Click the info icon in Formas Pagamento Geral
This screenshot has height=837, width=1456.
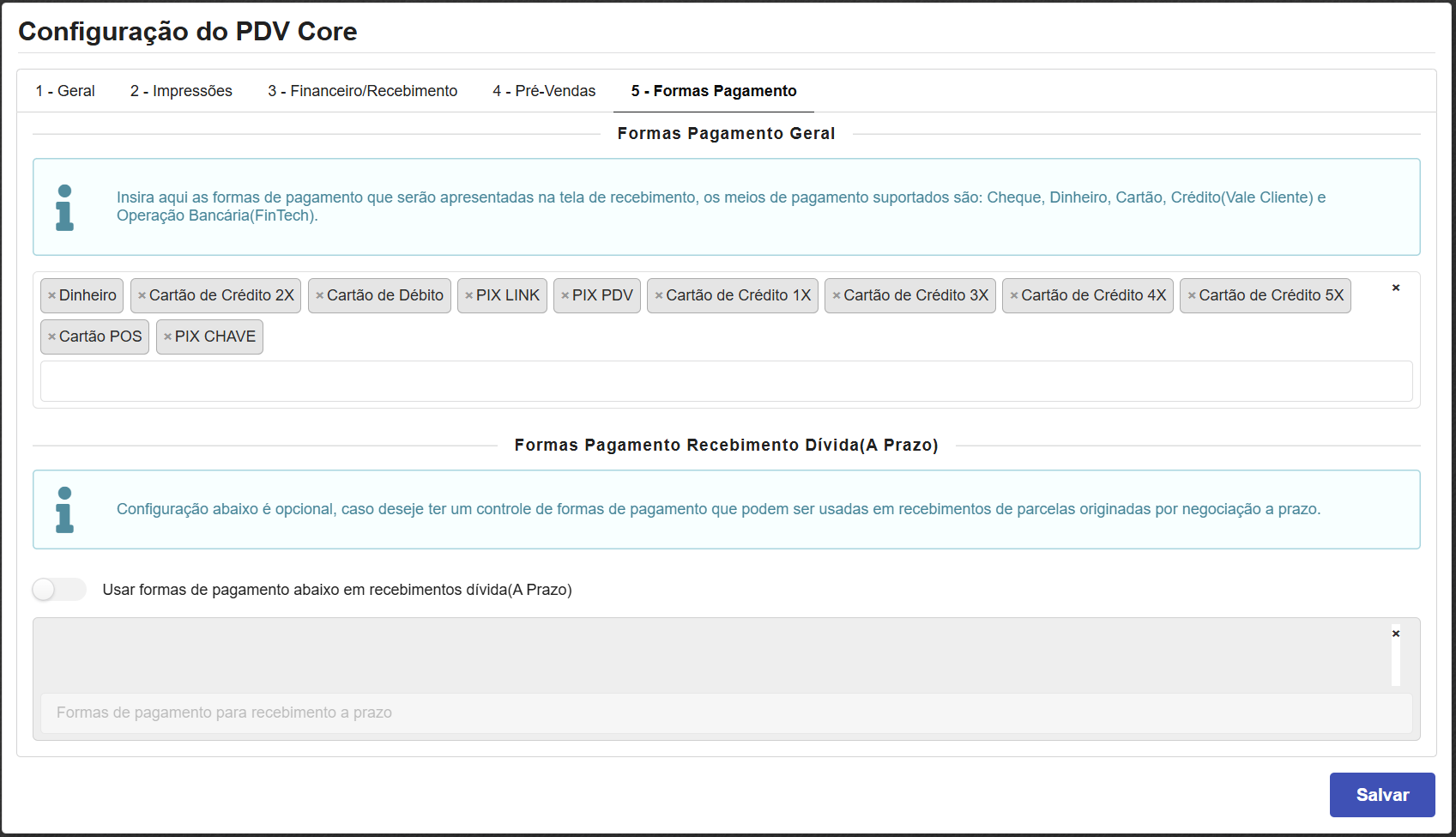(62, 206)
